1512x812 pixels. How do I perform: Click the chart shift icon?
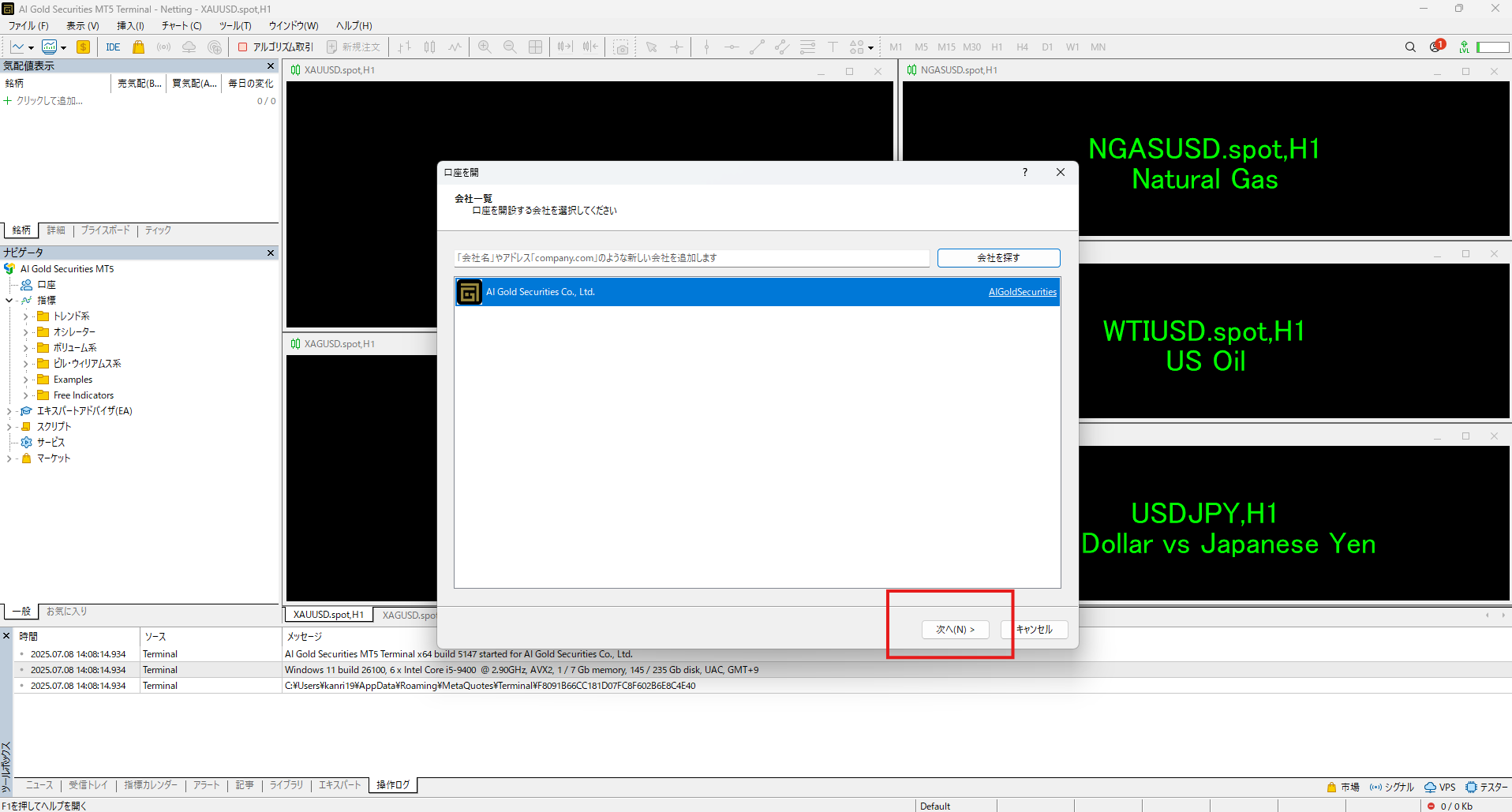pos(590,47)
